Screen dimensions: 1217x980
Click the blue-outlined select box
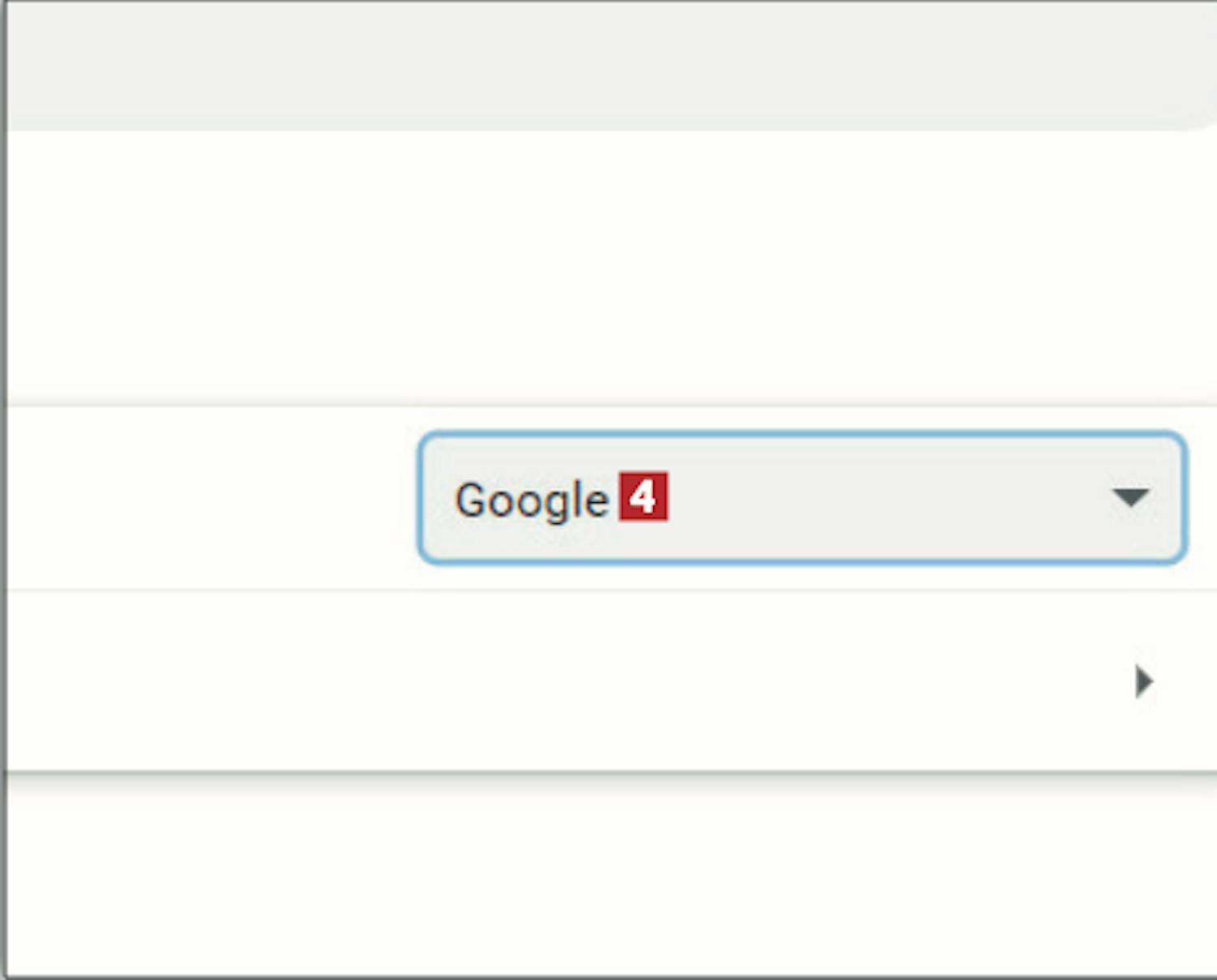[802, 498]
